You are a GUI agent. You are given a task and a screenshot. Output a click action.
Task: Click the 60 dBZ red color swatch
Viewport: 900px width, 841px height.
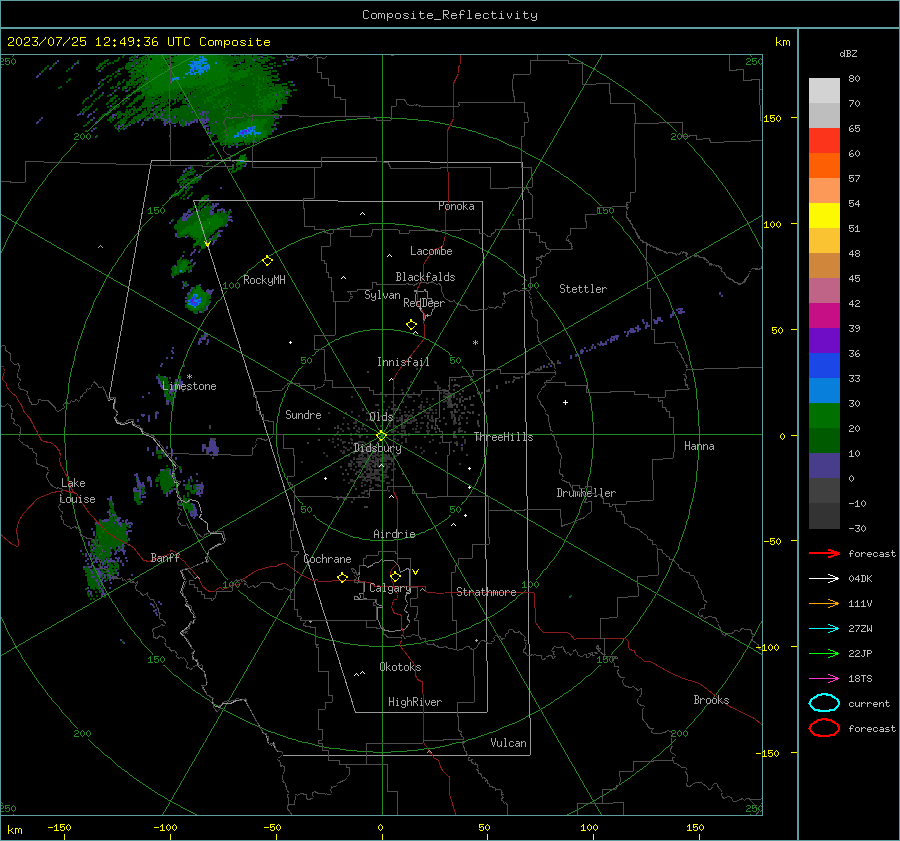tap(824, 141)
